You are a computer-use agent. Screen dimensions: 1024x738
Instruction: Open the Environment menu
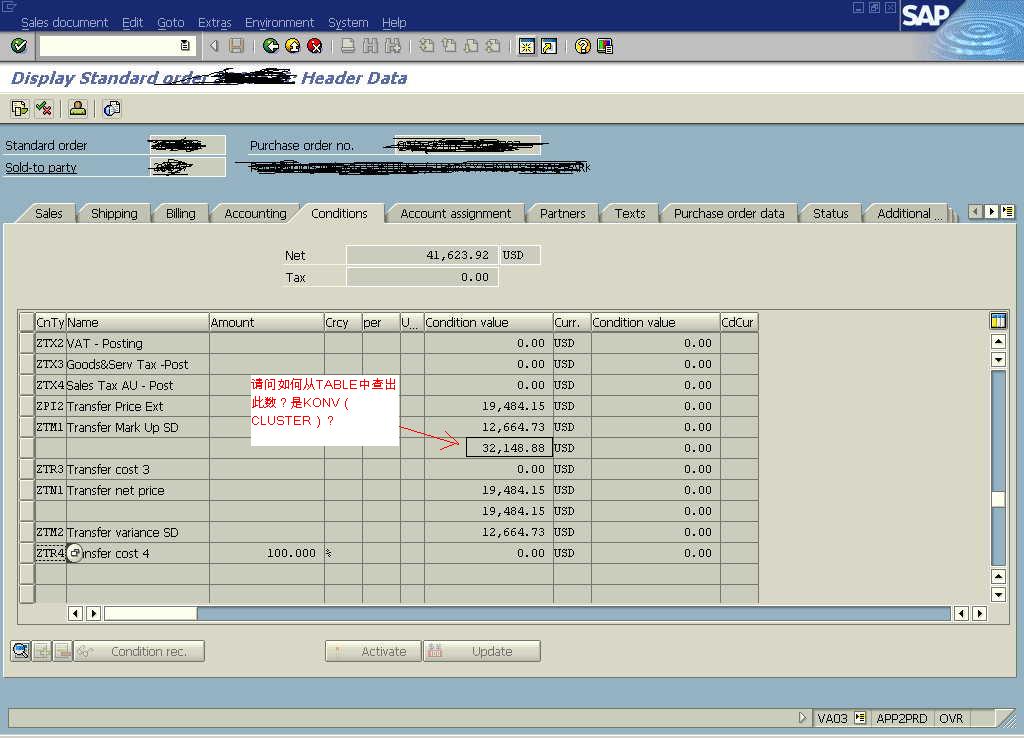(x=279, y=22)
